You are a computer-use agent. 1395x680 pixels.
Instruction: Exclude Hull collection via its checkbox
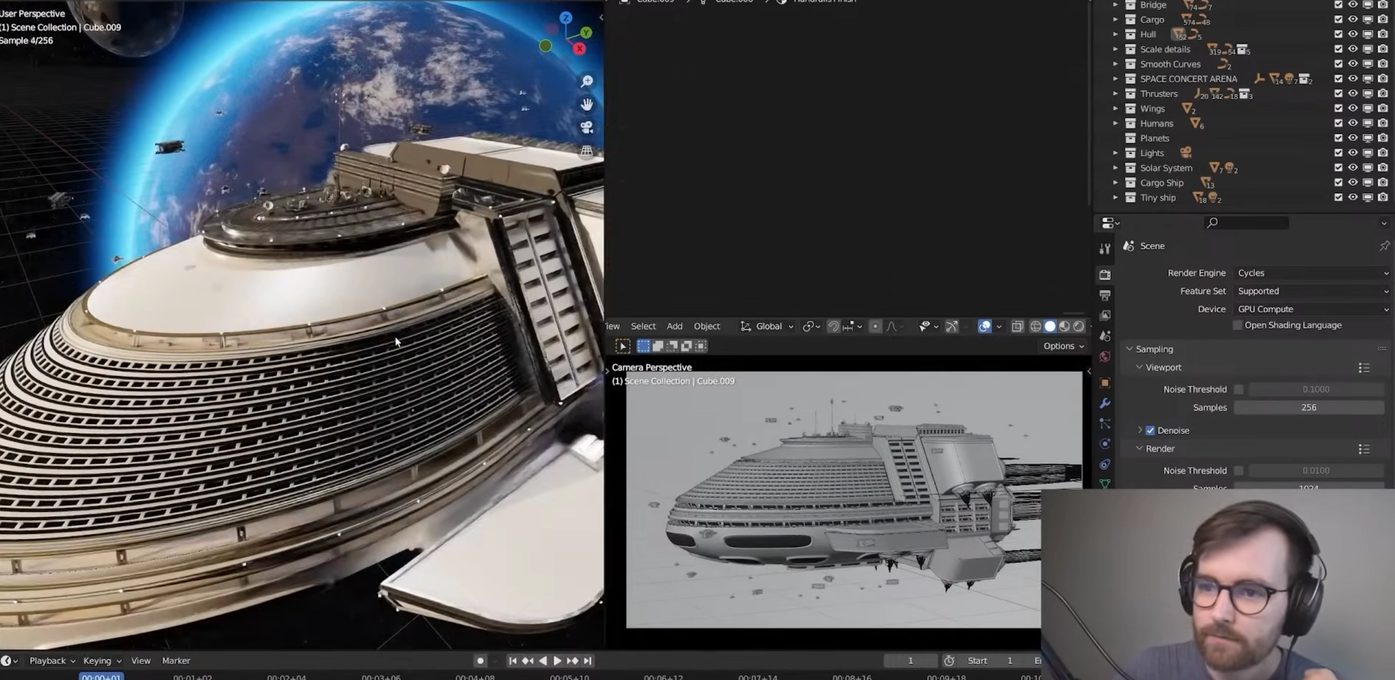pyautogui.click(x=1339, y=34)
